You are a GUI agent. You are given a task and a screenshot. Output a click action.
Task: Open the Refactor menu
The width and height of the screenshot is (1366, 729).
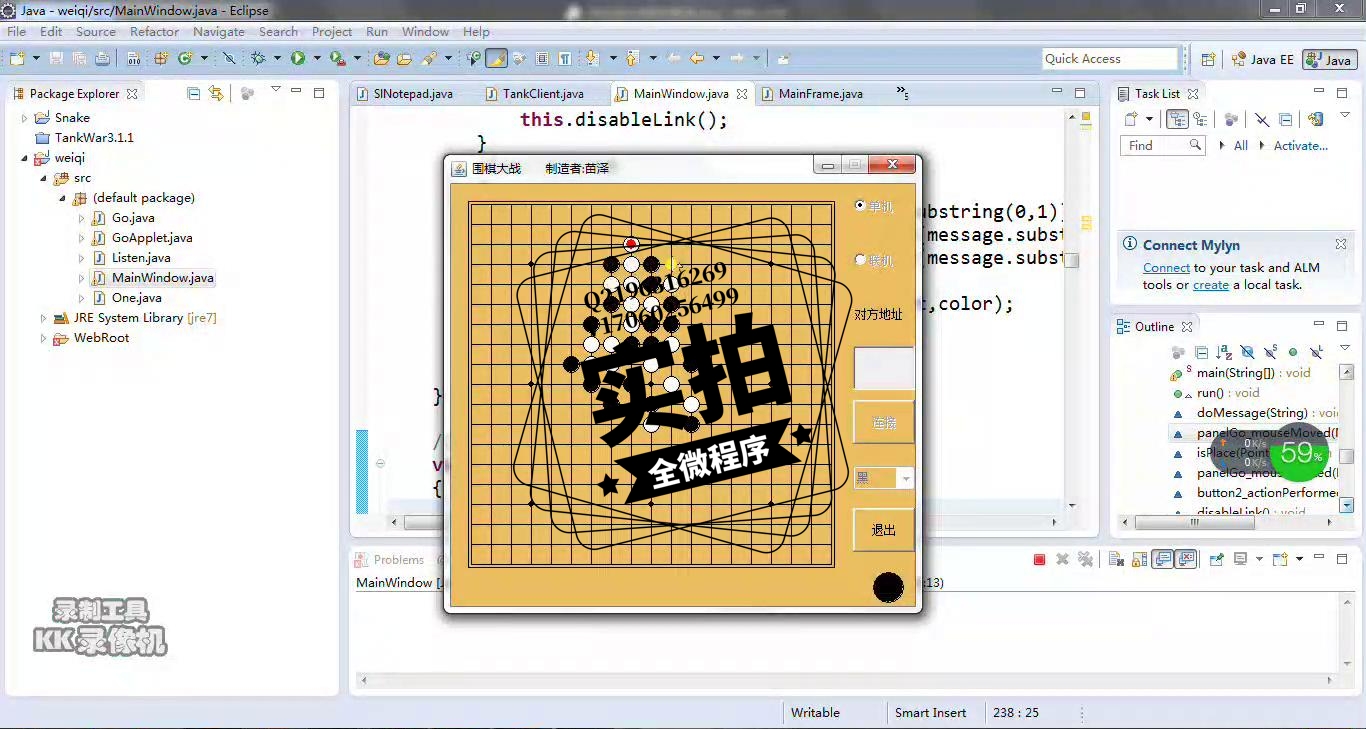point(154,32)
